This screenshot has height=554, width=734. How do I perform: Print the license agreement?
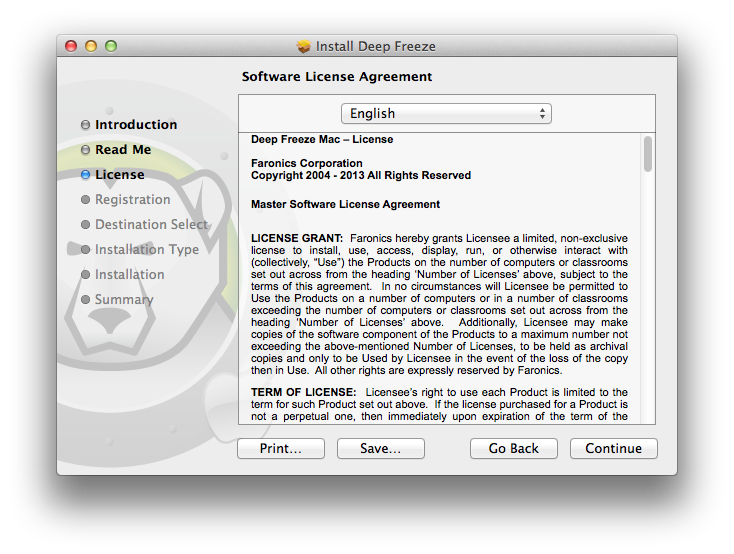tap(281, 448)
